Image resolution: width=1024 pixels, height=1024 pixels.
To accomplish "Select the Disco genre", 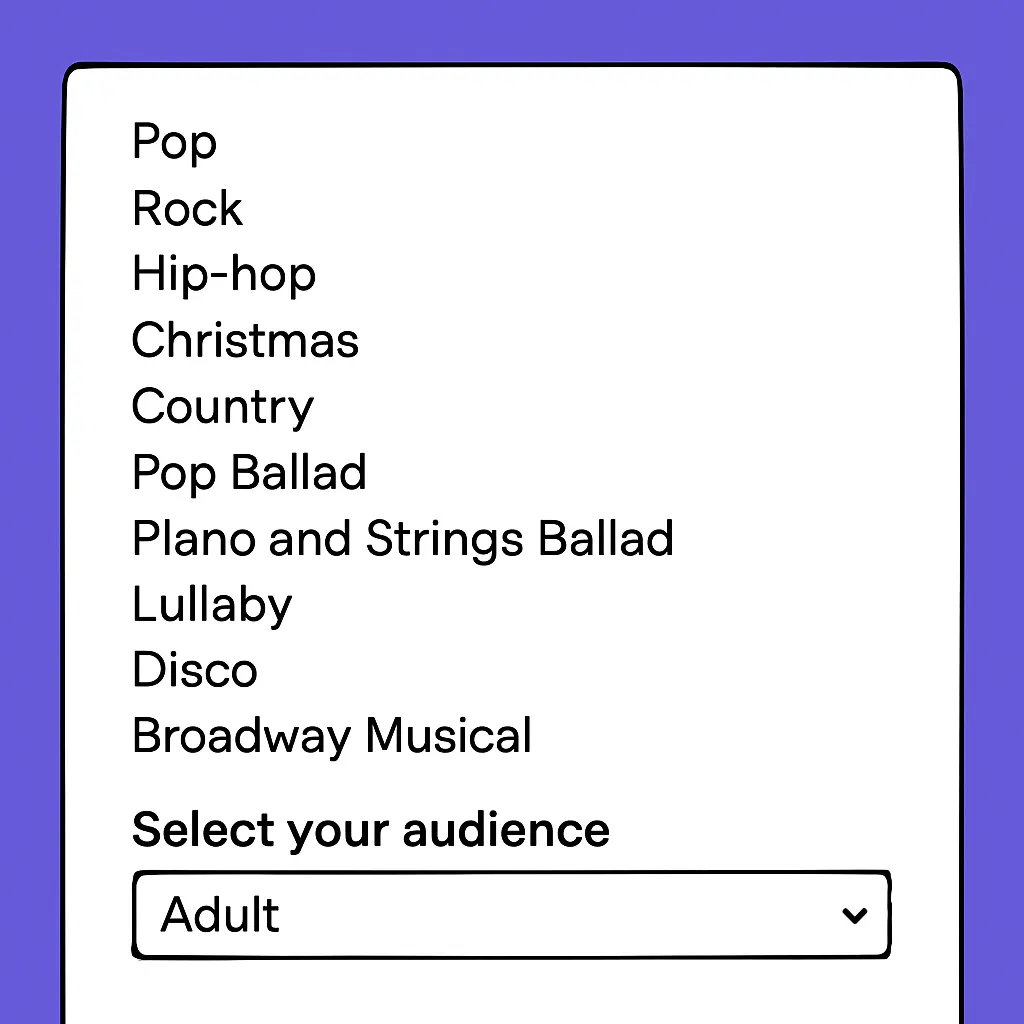I will click(x=194, y=670).
